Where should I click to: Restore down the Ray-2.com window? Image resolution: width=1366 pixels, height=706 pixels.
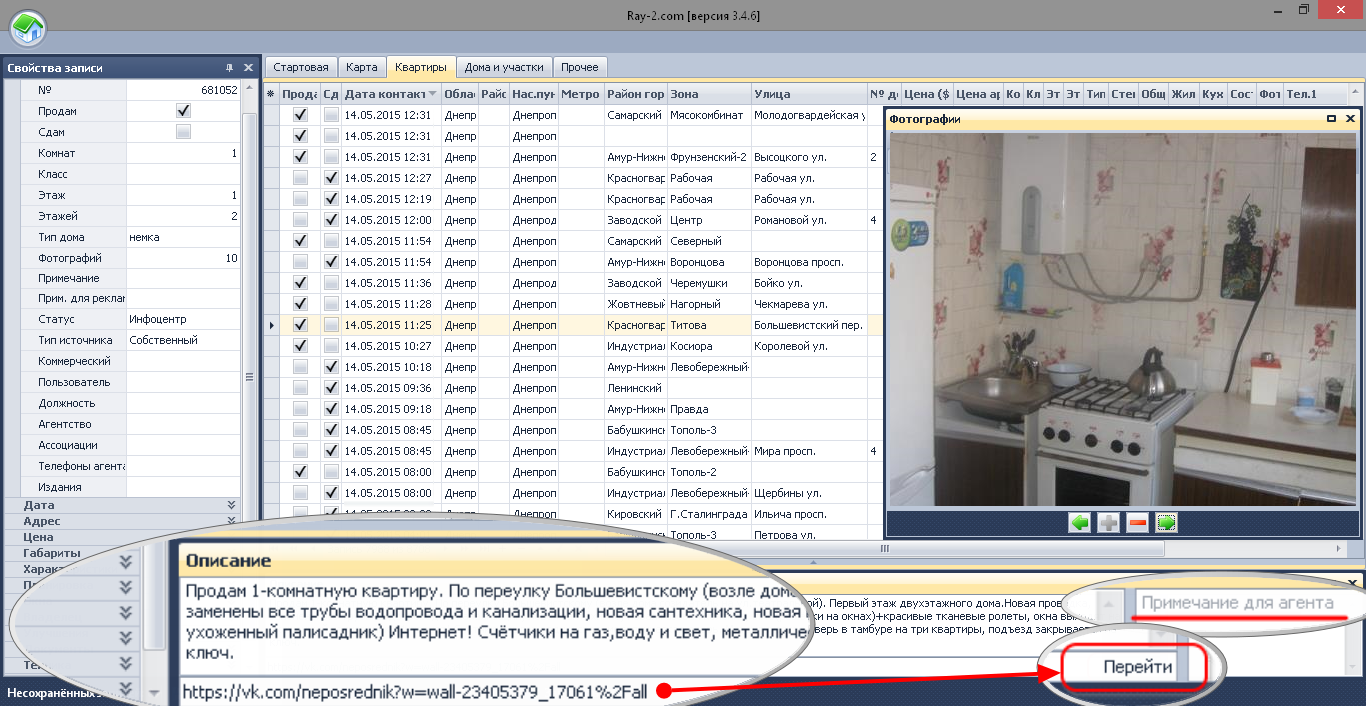tap(1303, 8)
